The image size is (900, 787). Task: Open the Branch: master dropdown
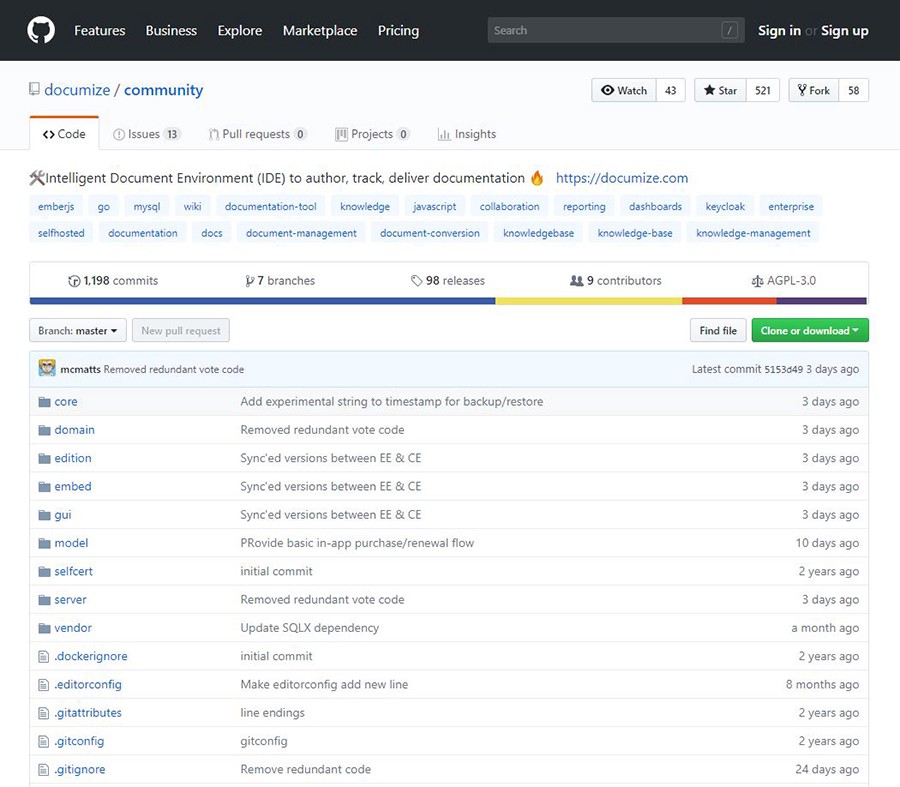click(x=82, y=330)
